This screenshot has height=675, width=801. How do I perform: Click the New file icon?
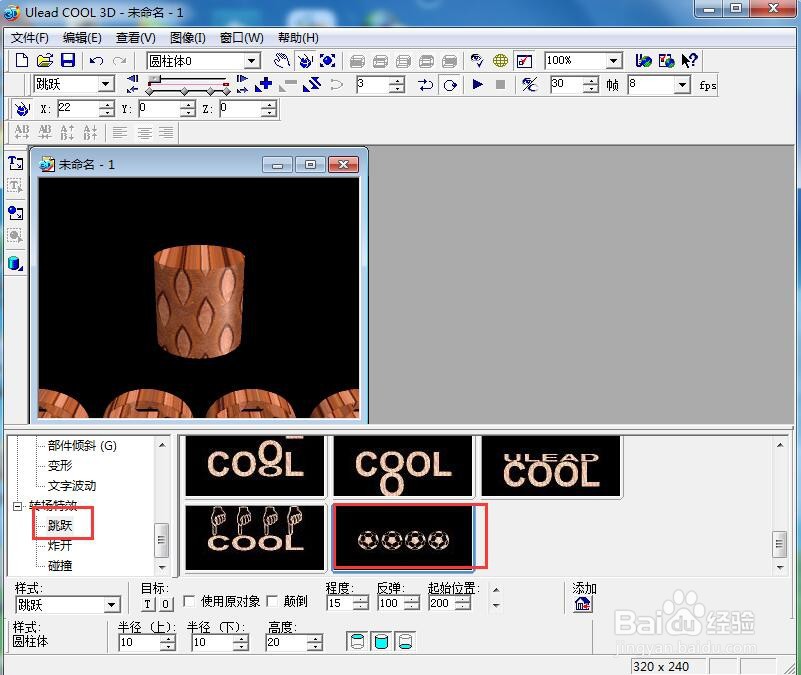click(x=21, y=60)
